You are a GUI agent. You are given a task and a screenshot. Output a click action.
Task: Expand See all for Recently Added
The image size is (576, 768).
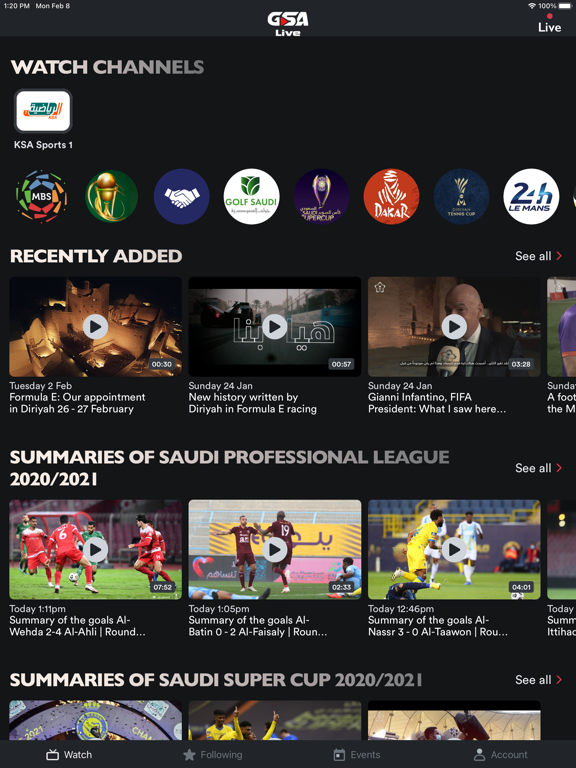538,256
